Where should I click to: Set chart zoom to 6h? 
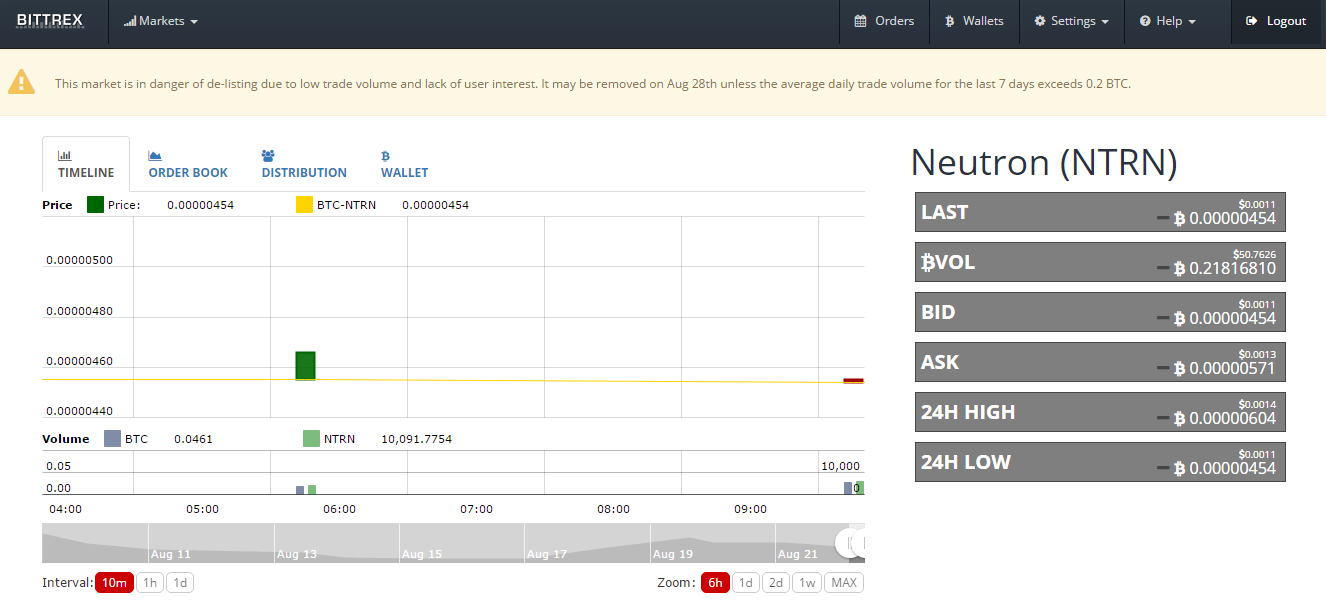[715, 583]
